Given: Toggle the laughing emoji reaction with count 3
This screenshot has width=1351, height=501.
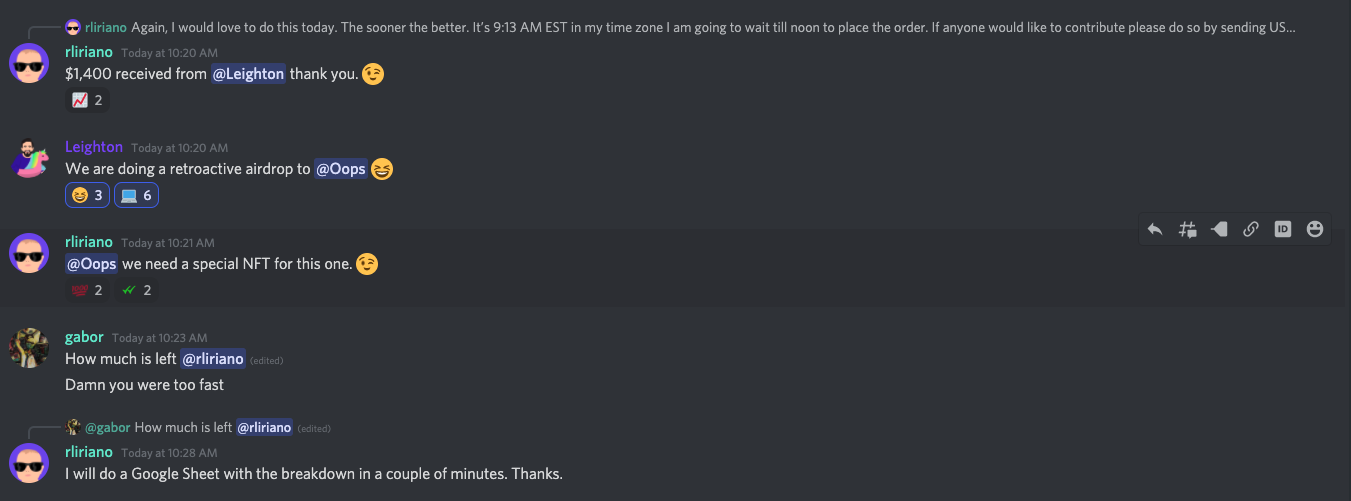Looking at the screenshot, I should pos(88,195).
